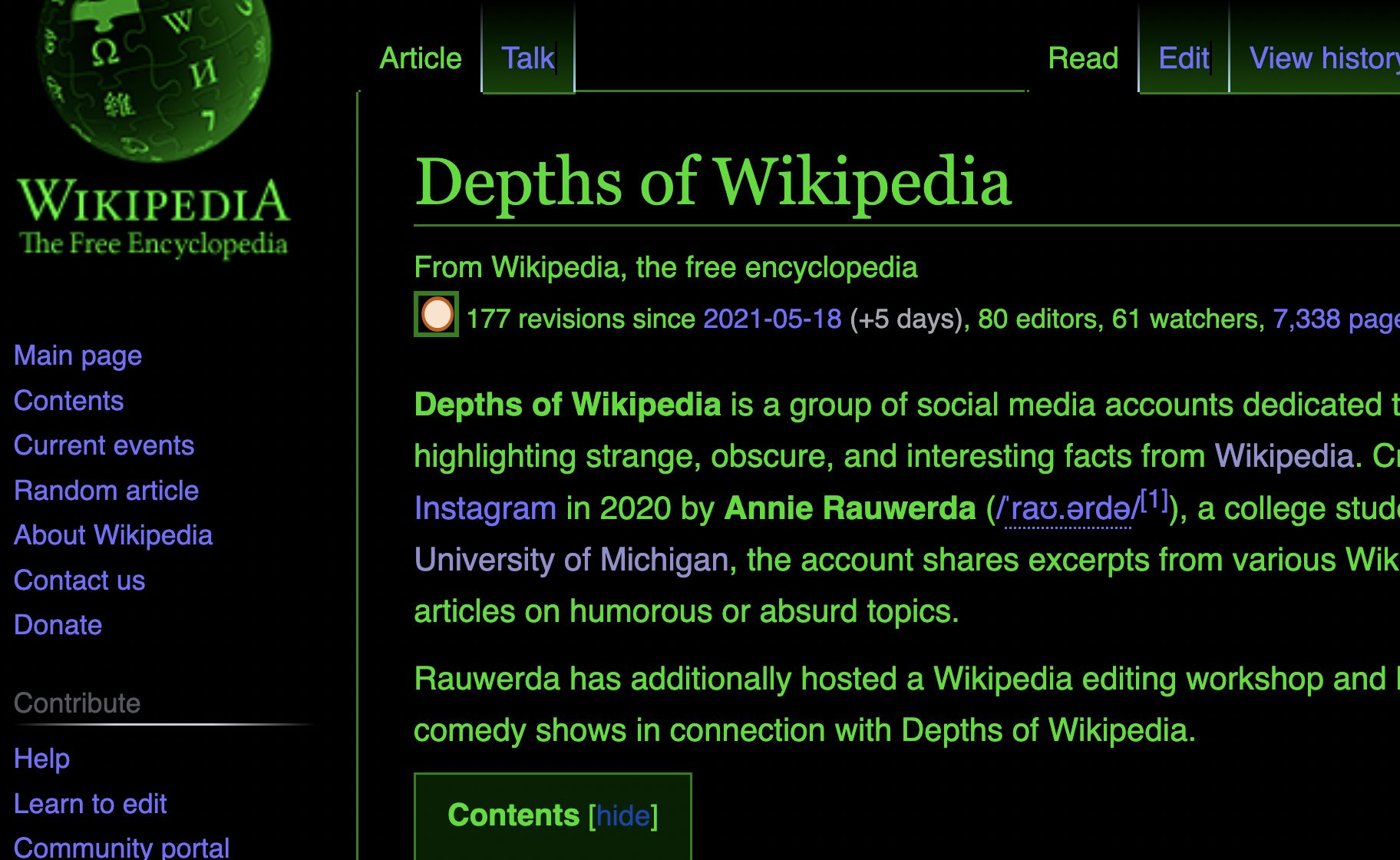Viewport: 1400px width, 860px height.
Task: Open the Article tab
Action: [421, 58]
